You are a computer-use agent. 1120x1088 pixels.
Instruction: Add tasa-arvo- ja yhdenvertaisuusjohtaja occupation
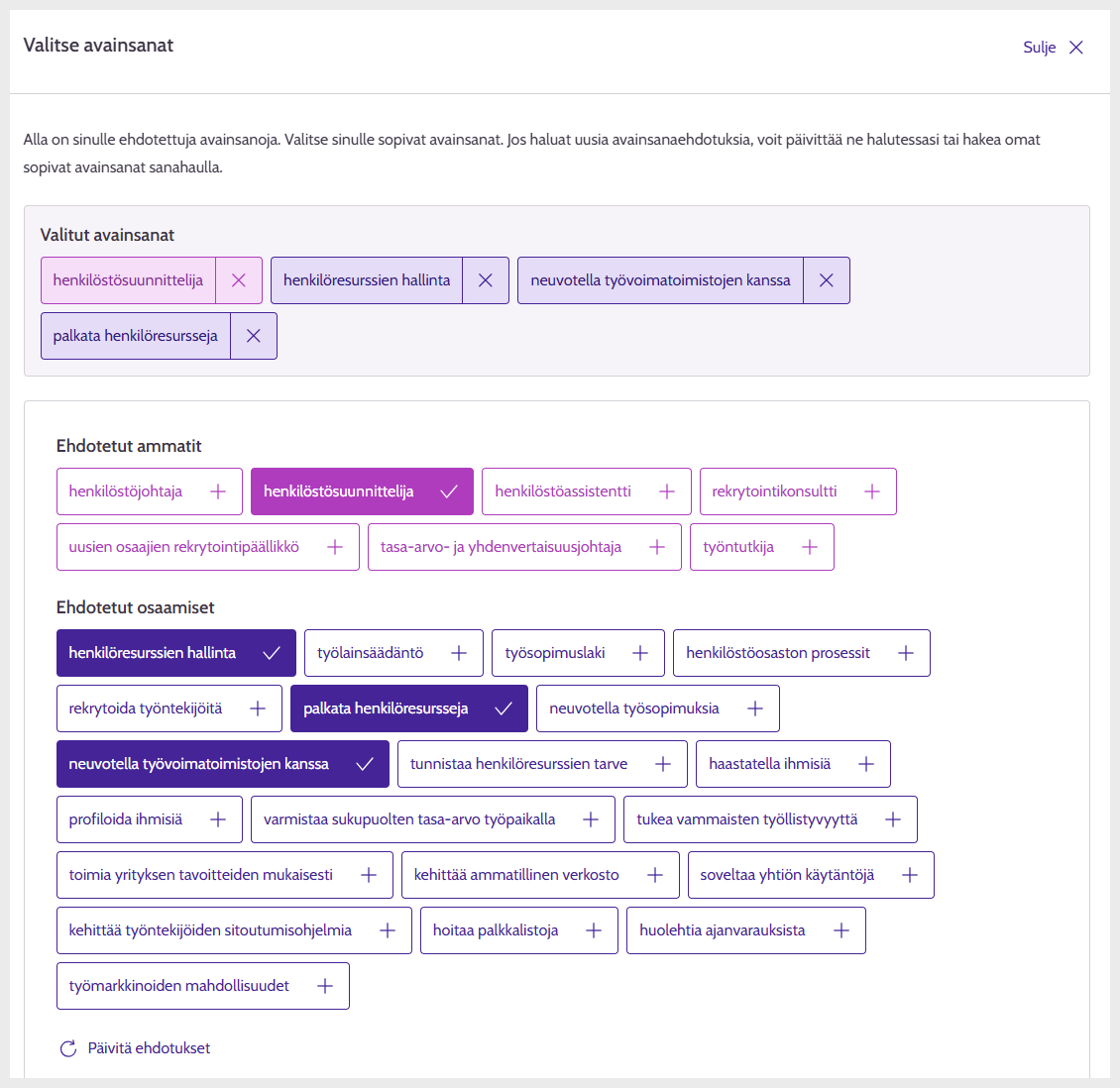click(524, 547)
